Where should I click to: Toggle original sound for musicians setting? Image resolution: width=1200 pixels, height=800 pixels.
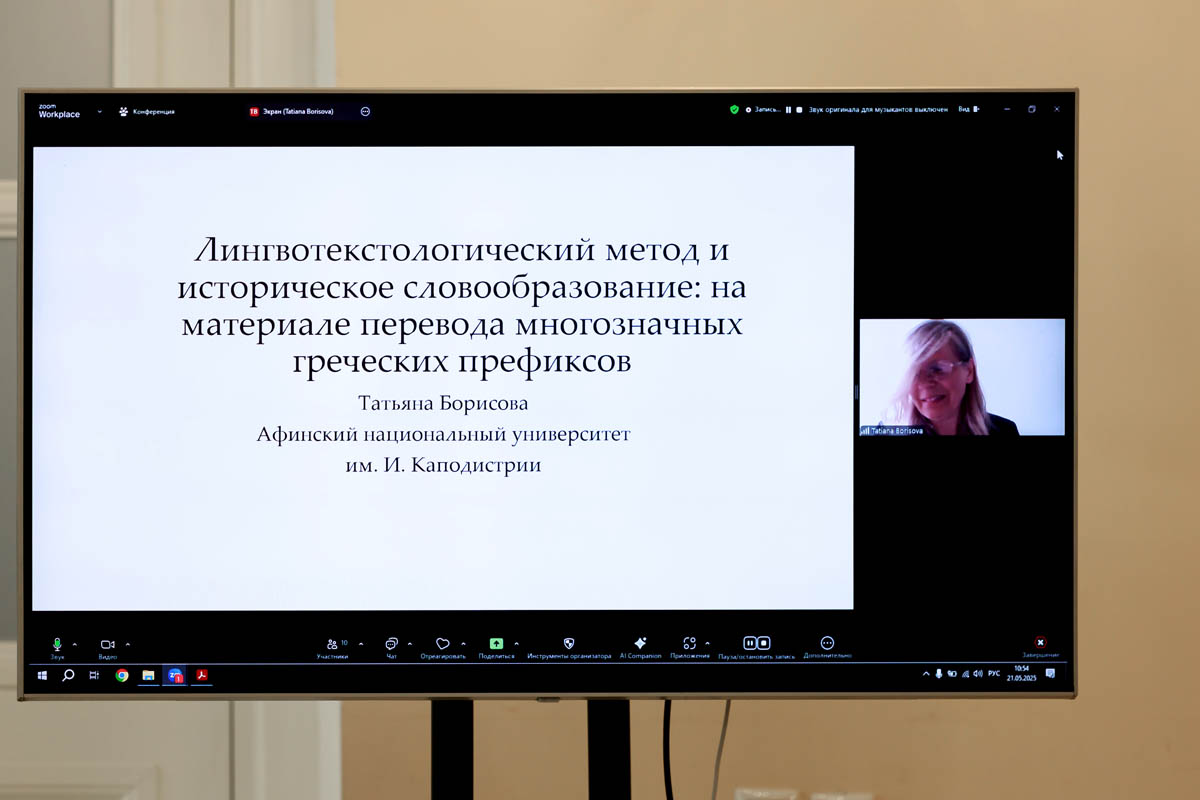click(x=866, y=110)
